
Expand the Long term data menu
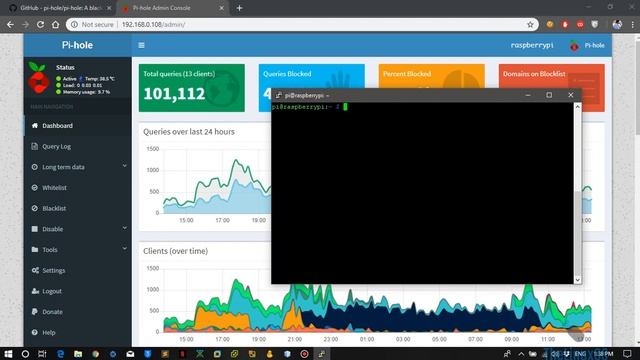click(78, 167)
